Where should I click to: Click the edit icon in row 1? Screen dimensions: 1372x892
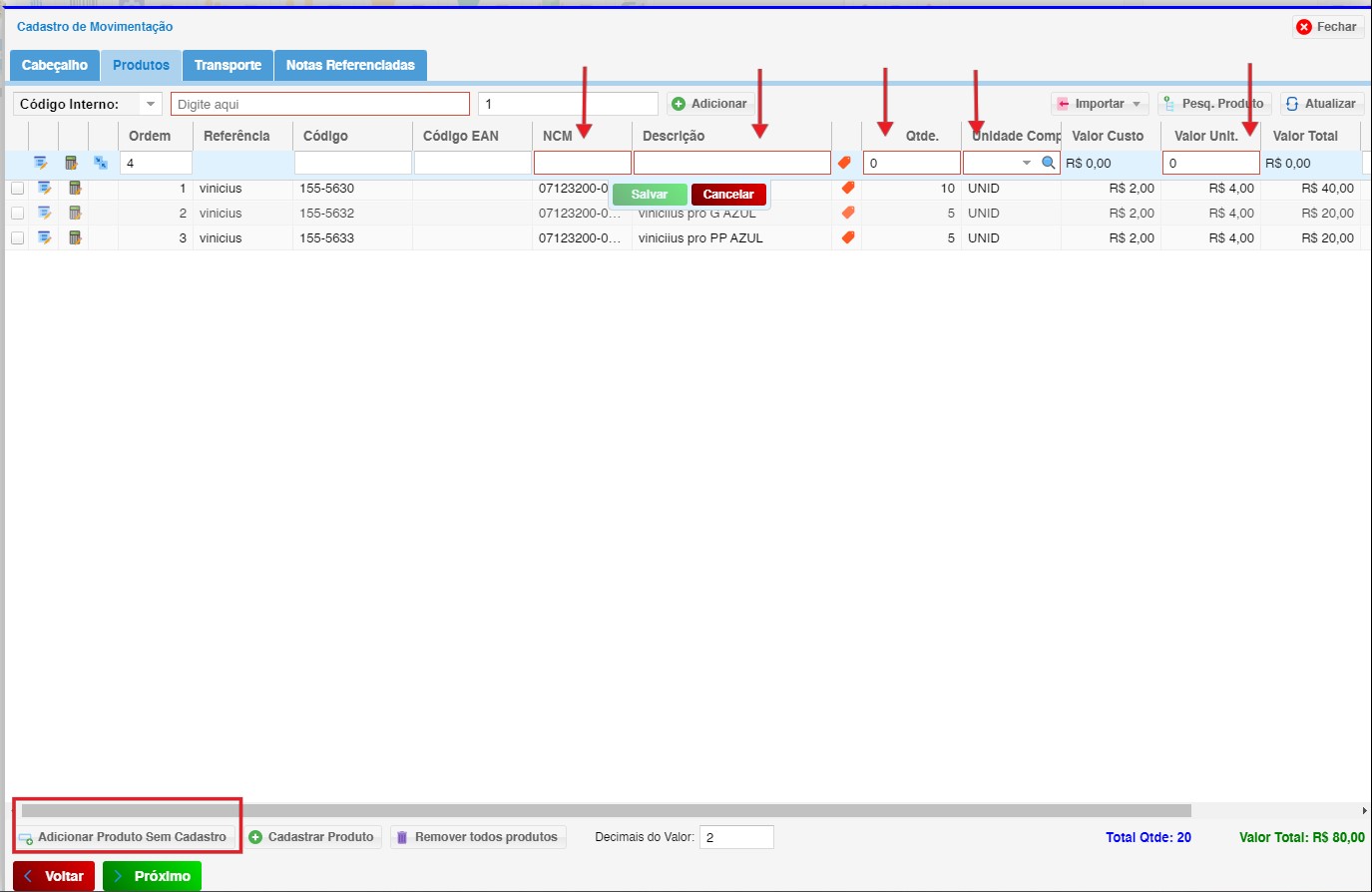44,188
